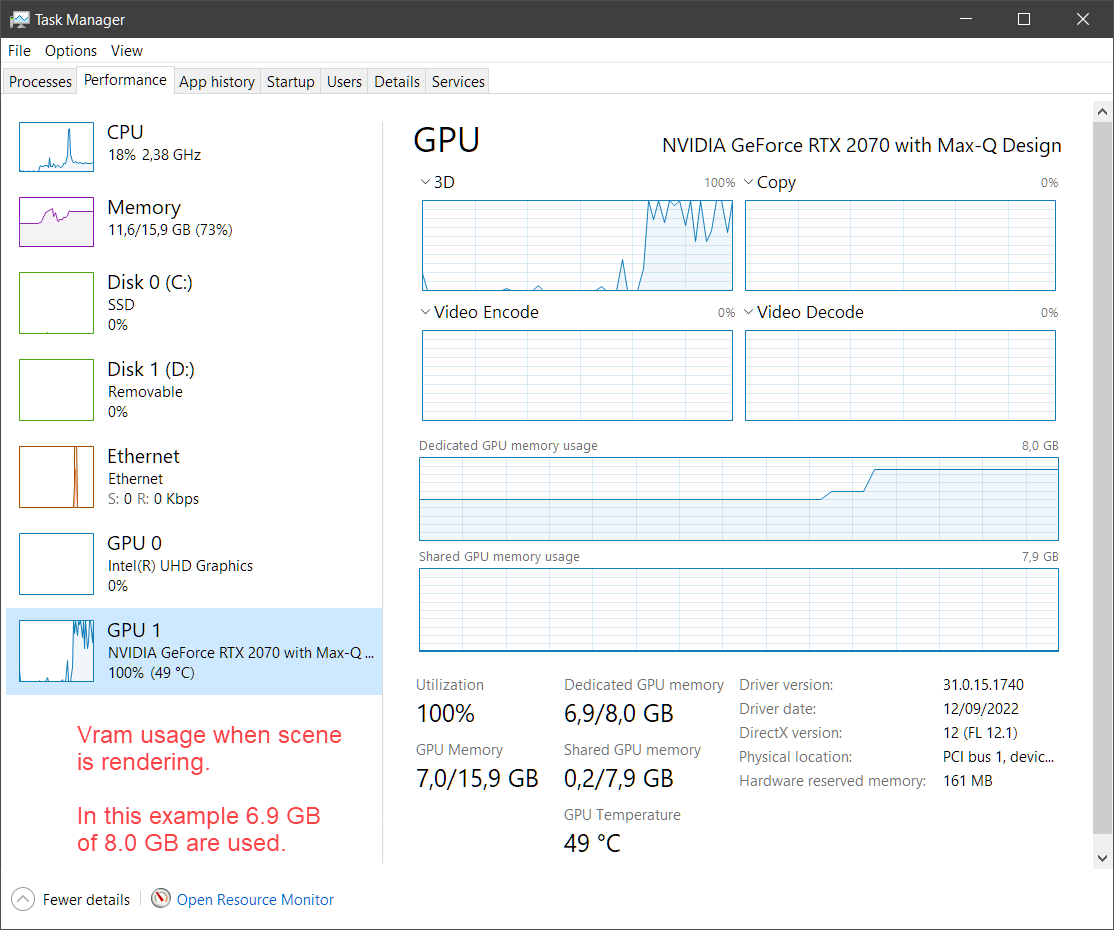The image size is (1114, 930).
Task: Click the Fewer details chevron icon
Action: pos(24,899)
